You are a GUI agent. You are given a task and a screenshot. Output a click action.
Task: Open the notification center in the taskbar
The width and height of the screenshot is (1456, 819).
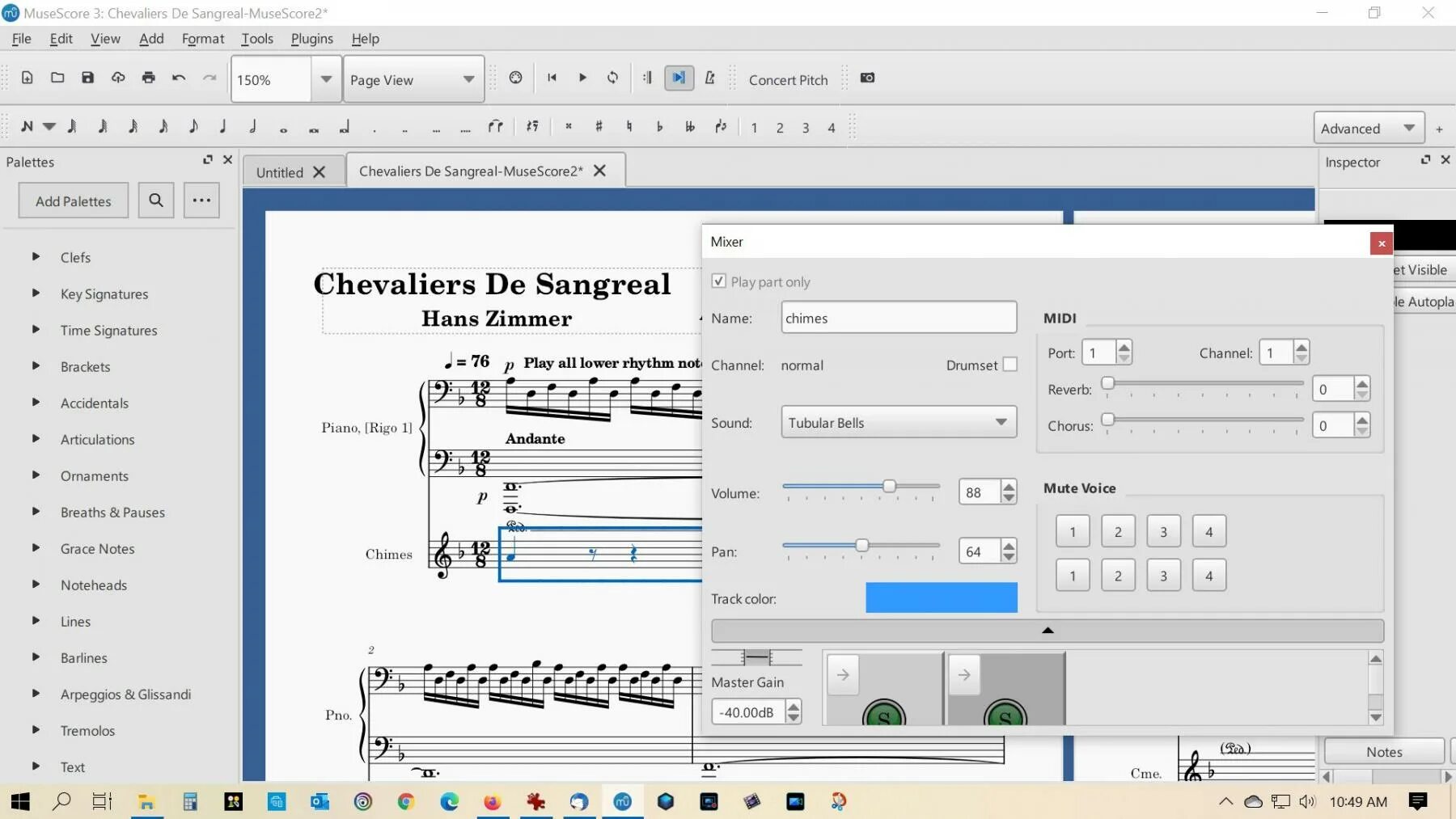(1417, 801)
